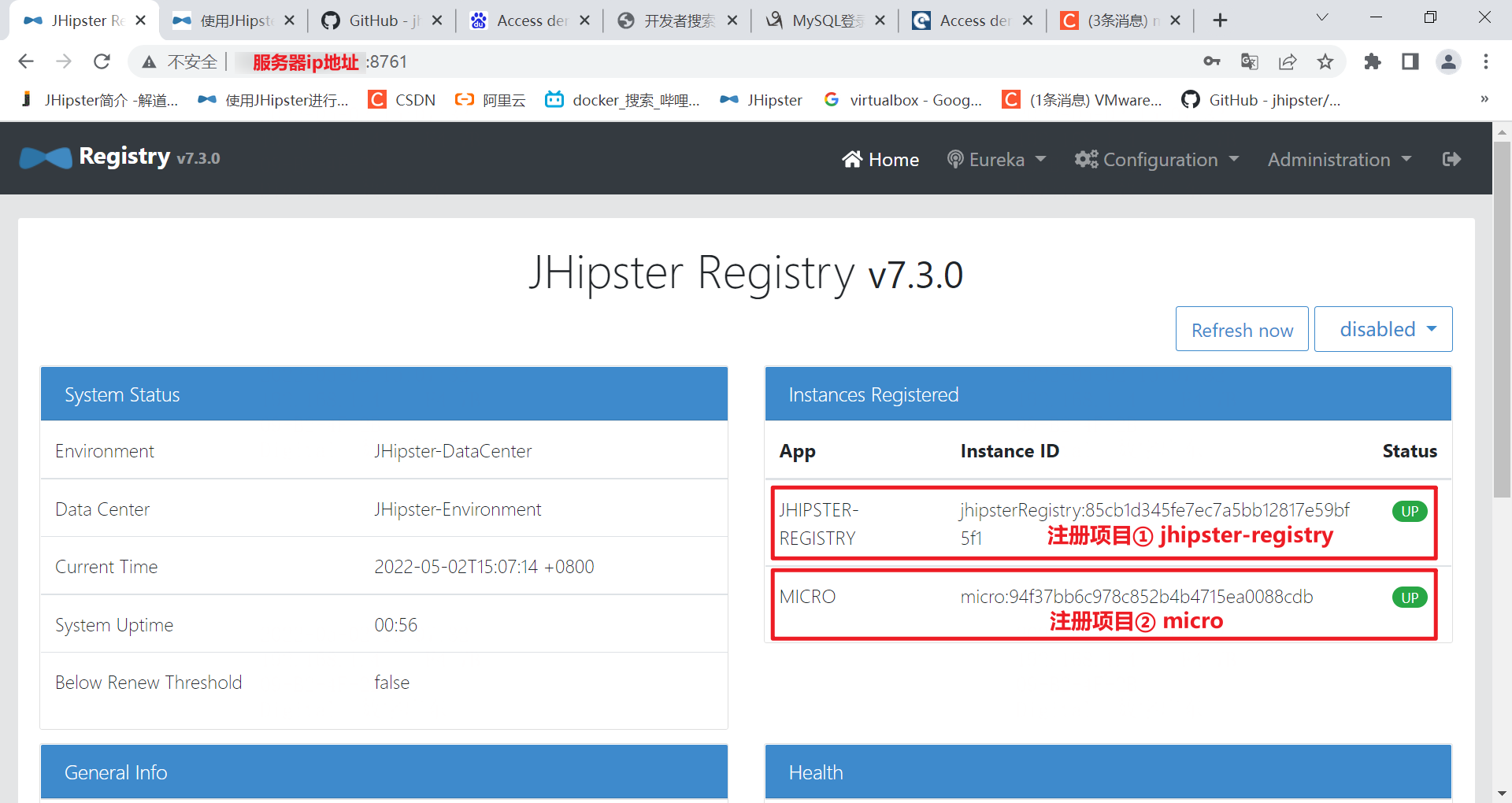Click the Health panel header

1108,772
